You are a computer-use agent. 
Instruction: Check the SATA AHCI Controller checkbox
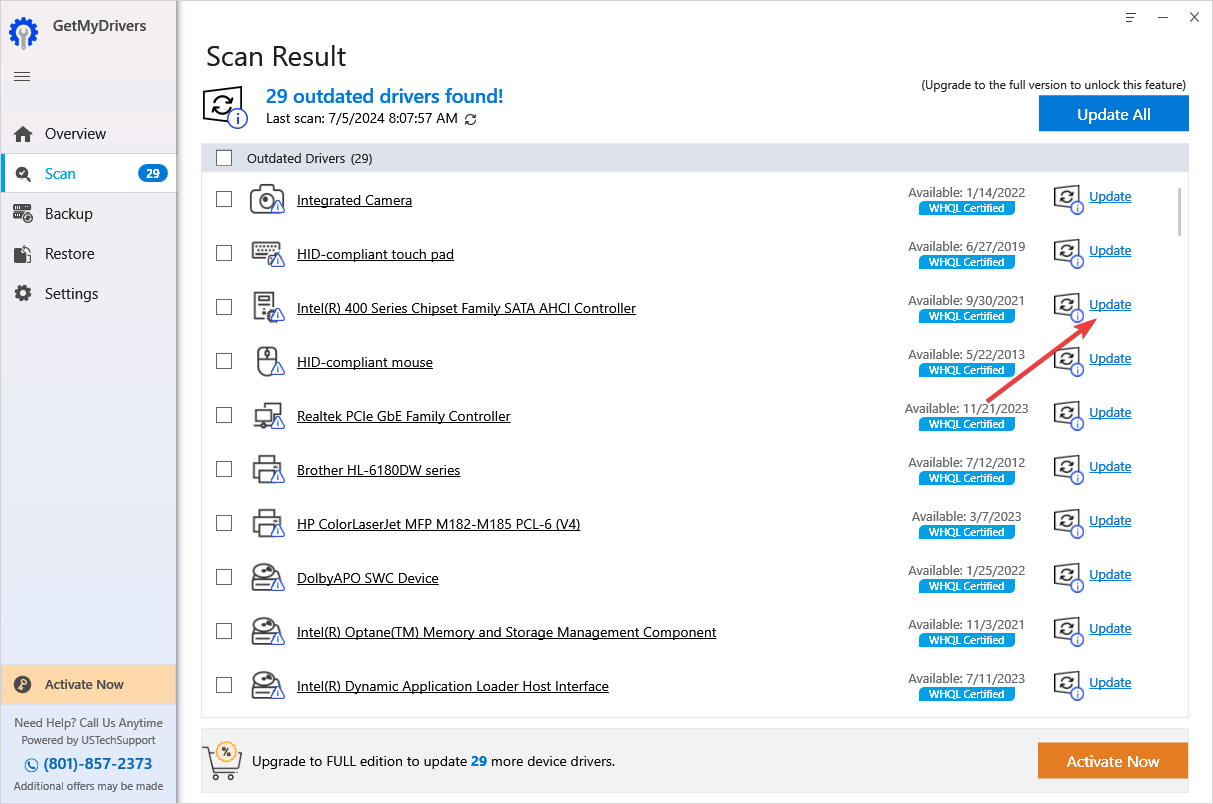224,307
